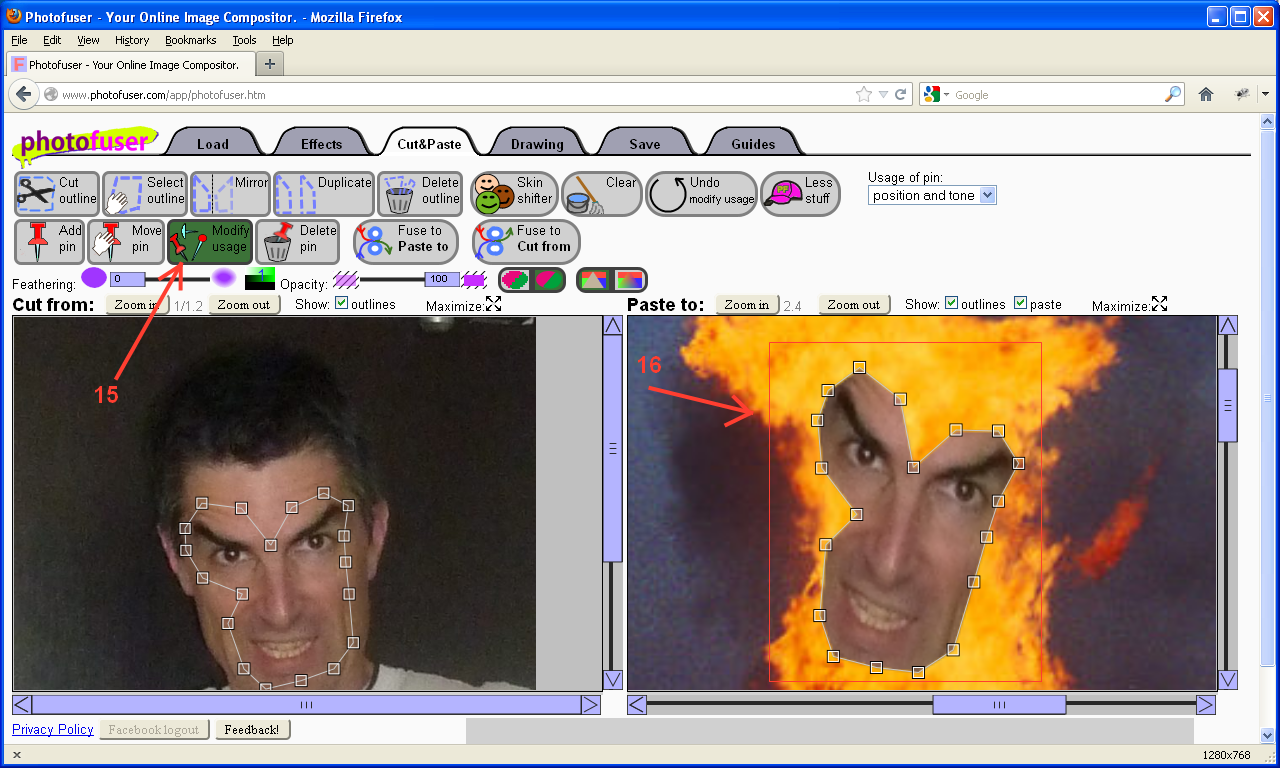Toggle the Modify usage pin tool

click(x=210, y=242)
